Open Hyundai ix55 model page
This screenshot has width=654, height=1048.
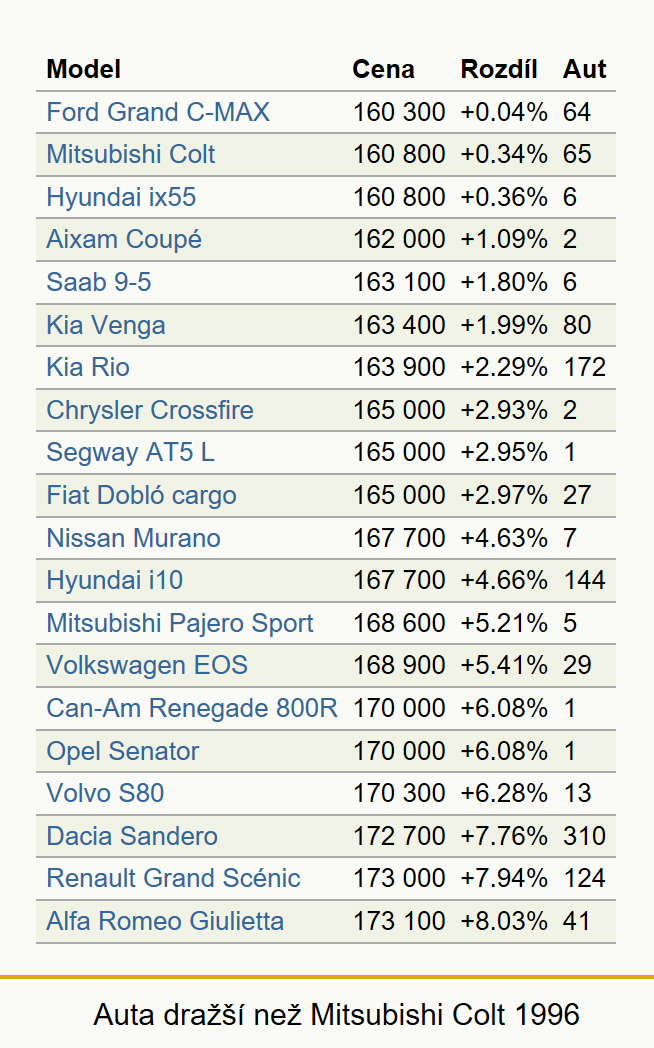coord(122,197)
